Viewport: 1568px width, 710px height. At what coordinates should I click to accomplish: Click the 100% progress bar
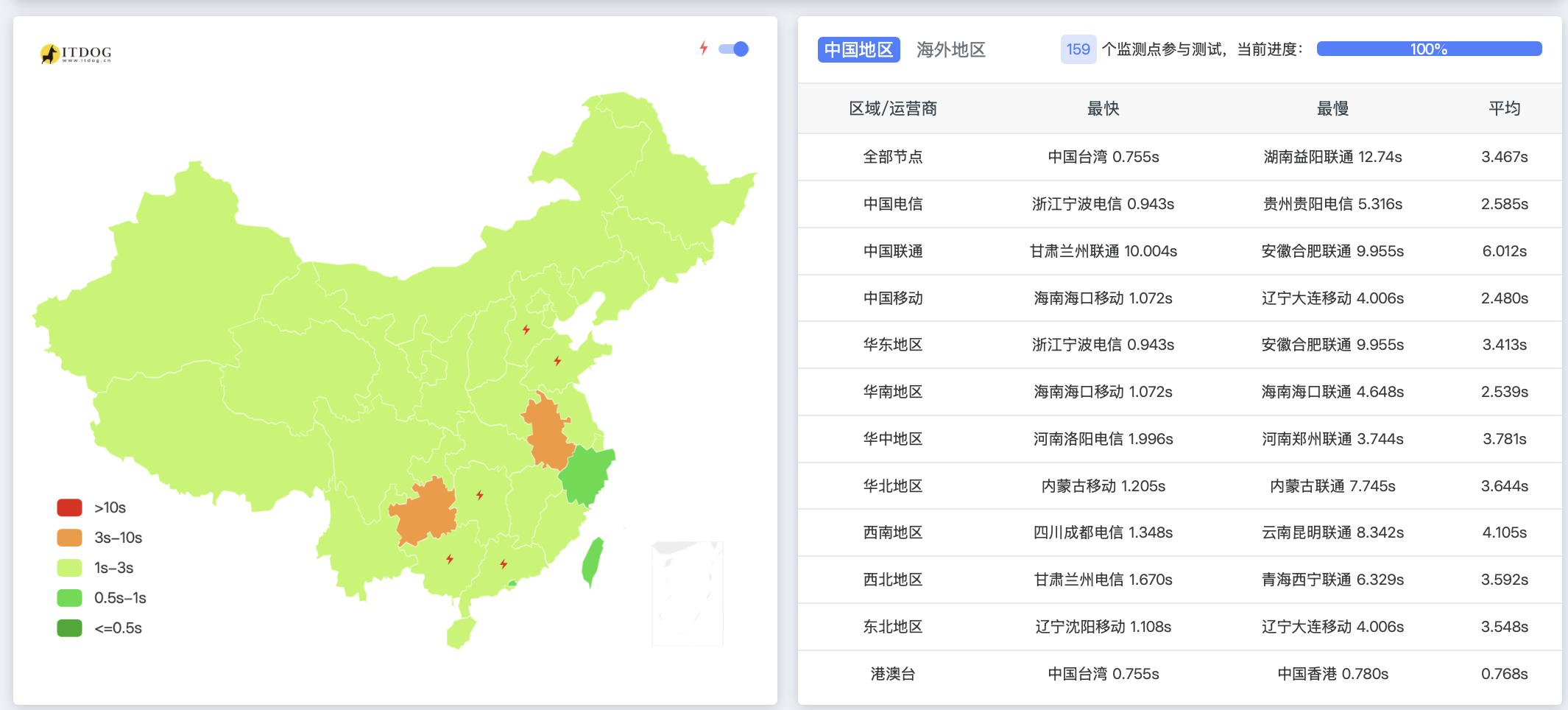point(1428,49)
